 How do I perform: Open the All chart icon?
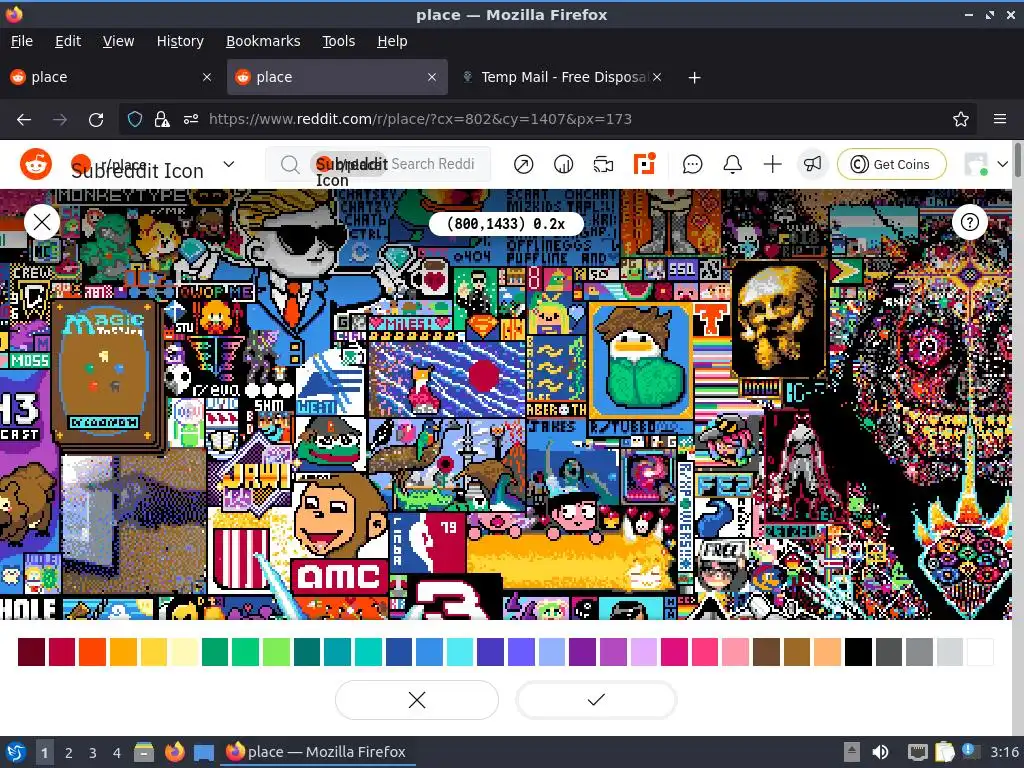[564, 165]
